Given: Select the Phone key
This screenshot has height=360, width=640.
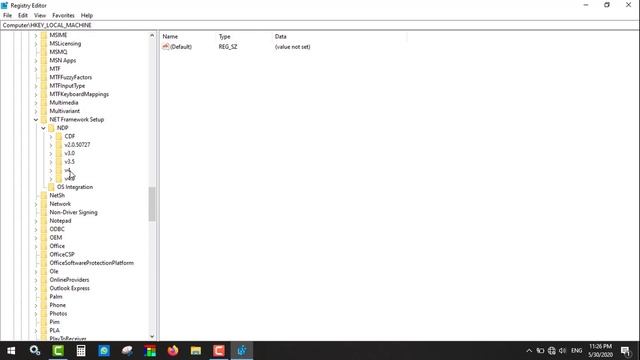Looking at the screenshot, I should (58, 305).
